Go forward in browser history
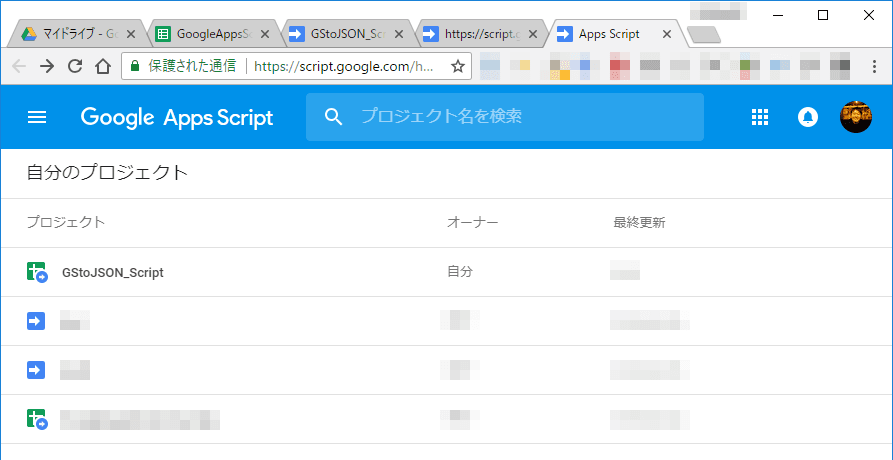This screenshot has width=893, height=460. pyautogui.click(x=47, y=67)
